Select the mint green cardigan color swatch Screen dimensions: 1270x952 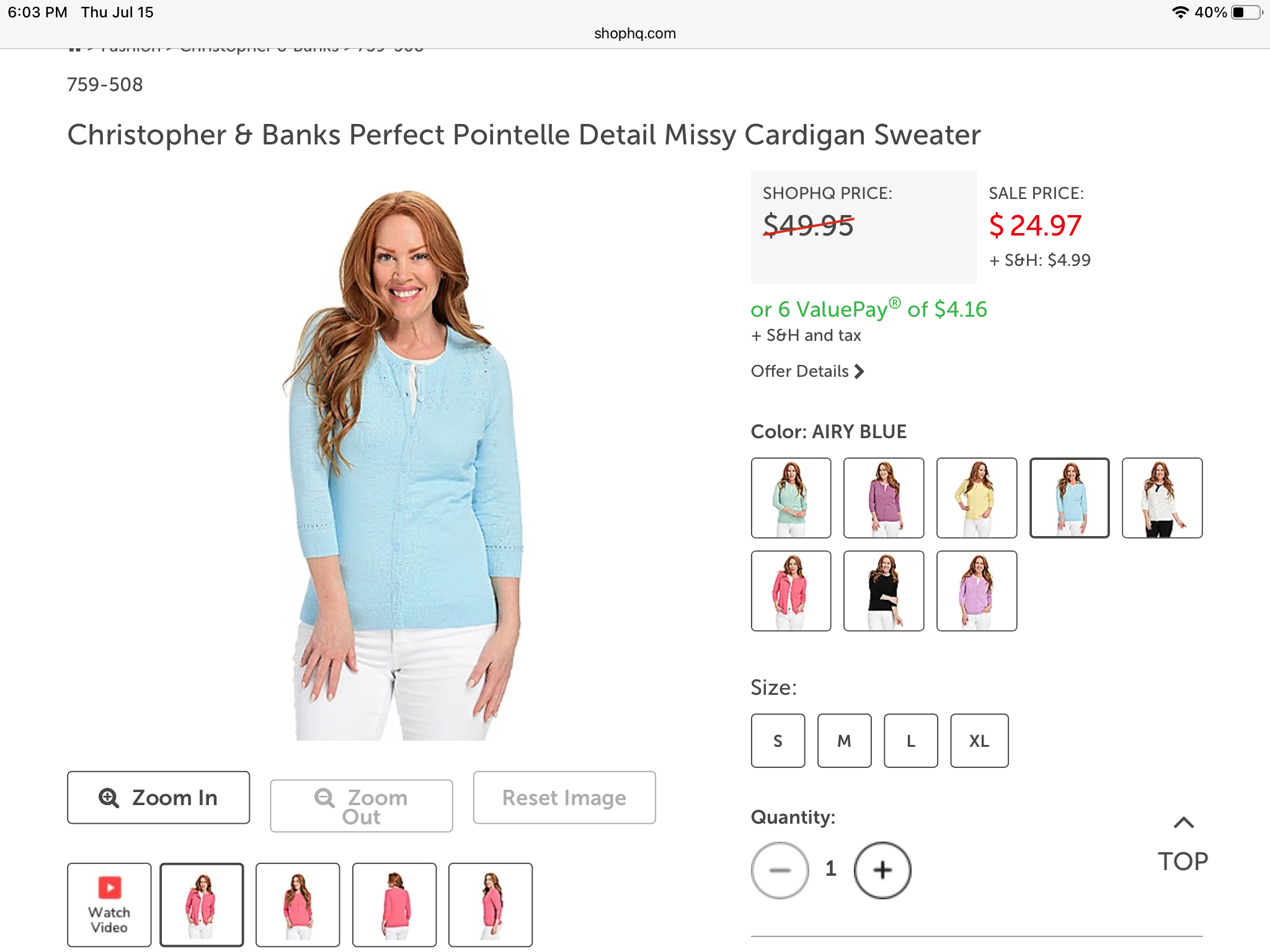[791, 498]
